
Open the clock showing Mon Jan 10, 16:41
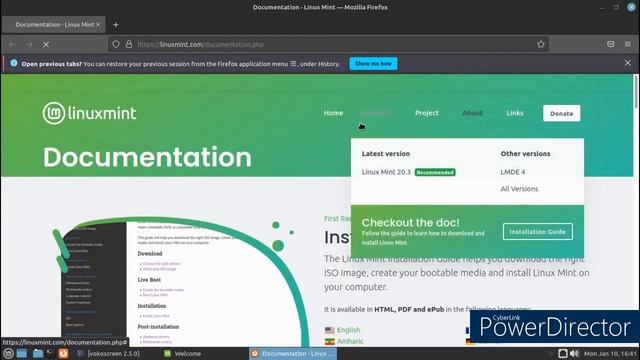[x=610, y=353]
